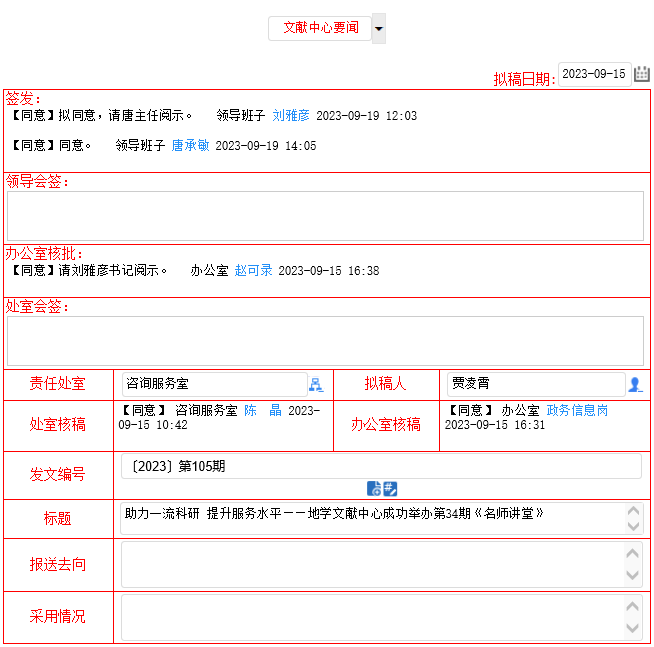Click the generate document number icon

click(x=374, y=489)
